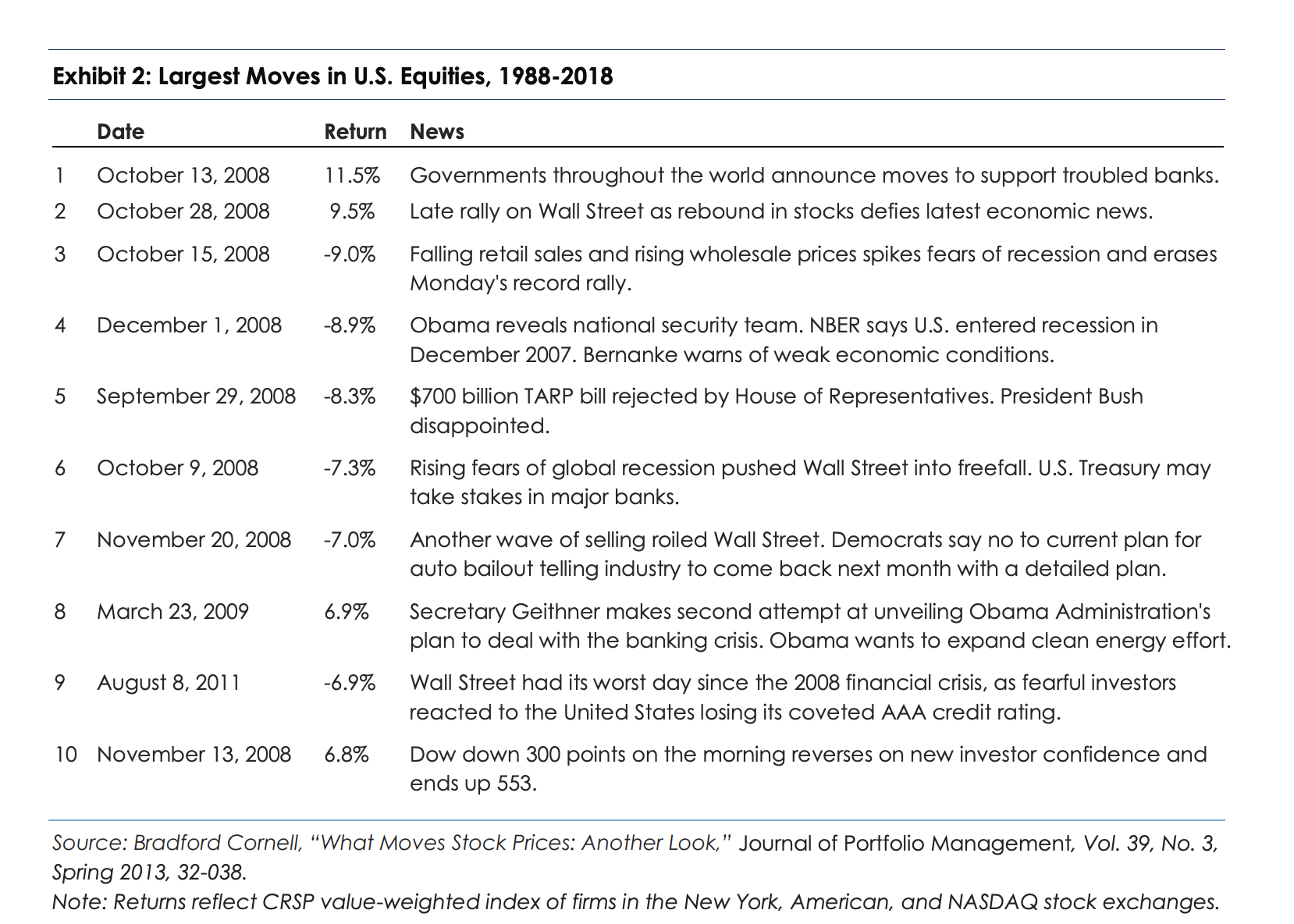The width and height of the screenshot is (1294, 924).
Task: Select the October 28, 2008 date
Action: pos(183,211)
